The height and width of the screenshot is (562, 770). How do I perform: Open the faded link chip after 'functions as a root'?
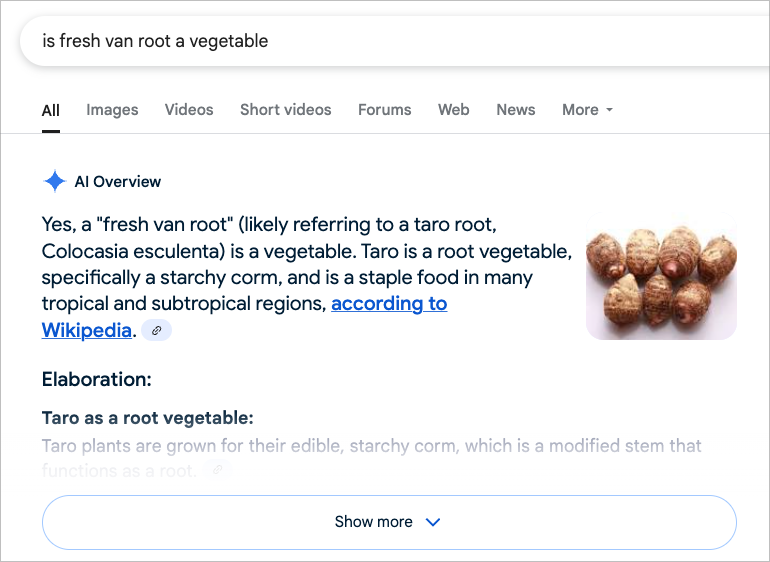tap(217, 469)
